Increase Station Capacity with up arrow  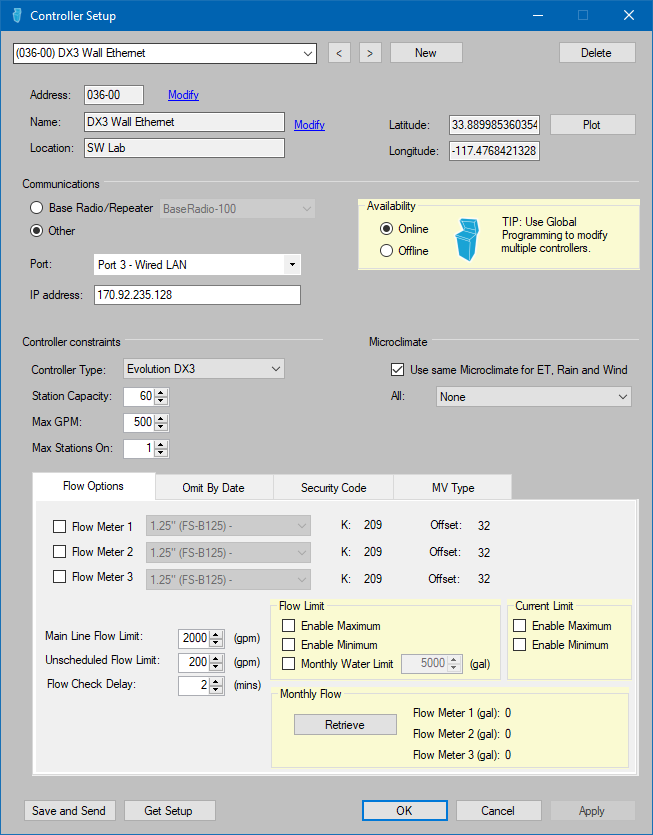tap(161, 392)
